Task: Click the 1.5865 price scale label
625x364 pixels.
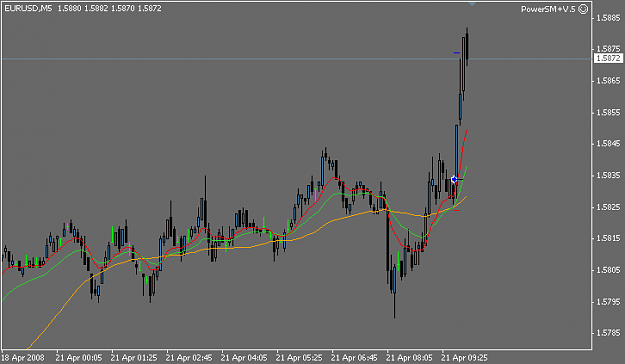Action: pyautogui.click(x=608, y=81)
